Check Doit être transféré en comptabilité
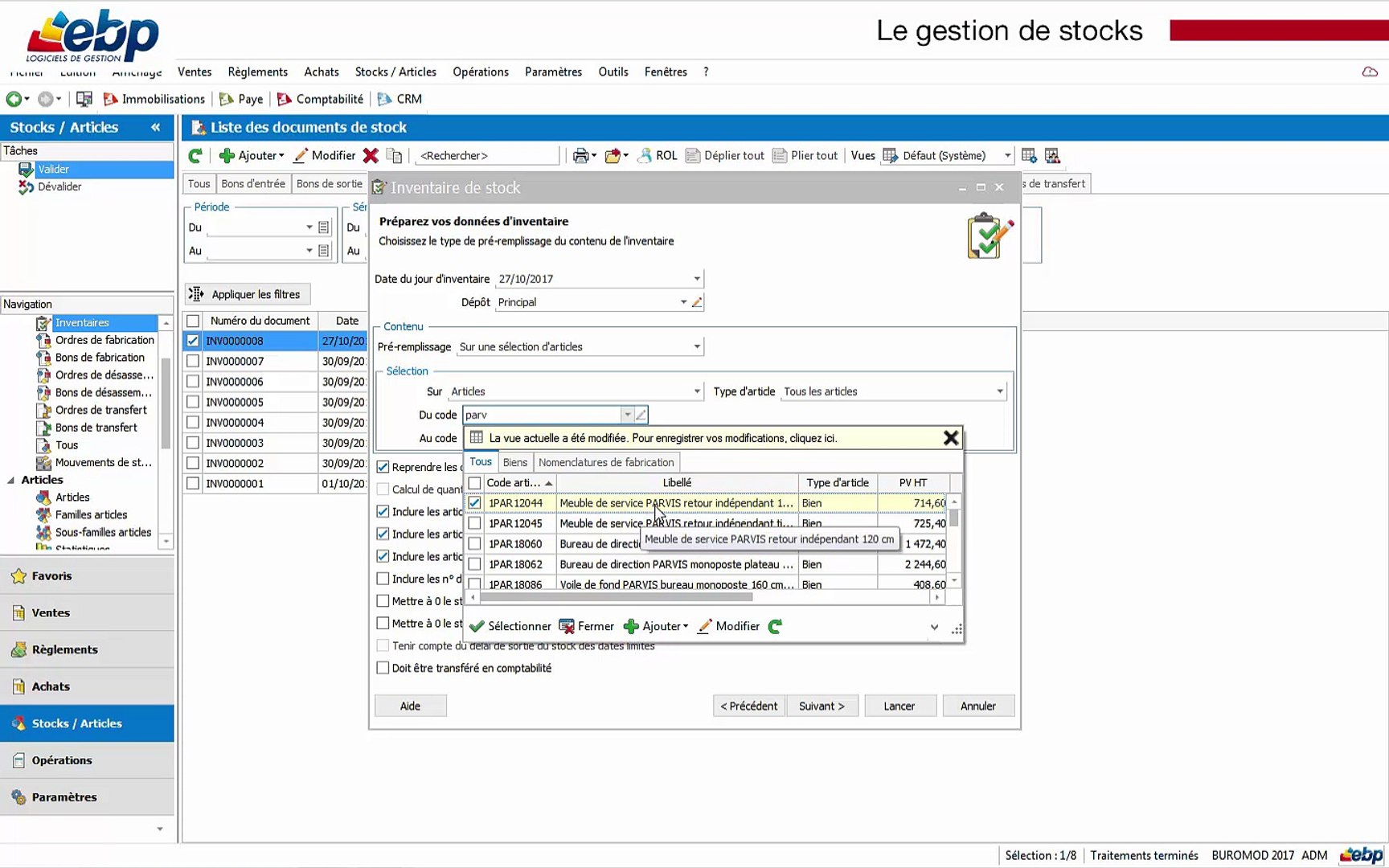Viewport: 1389px width, 868px height. tap(383, 668)
